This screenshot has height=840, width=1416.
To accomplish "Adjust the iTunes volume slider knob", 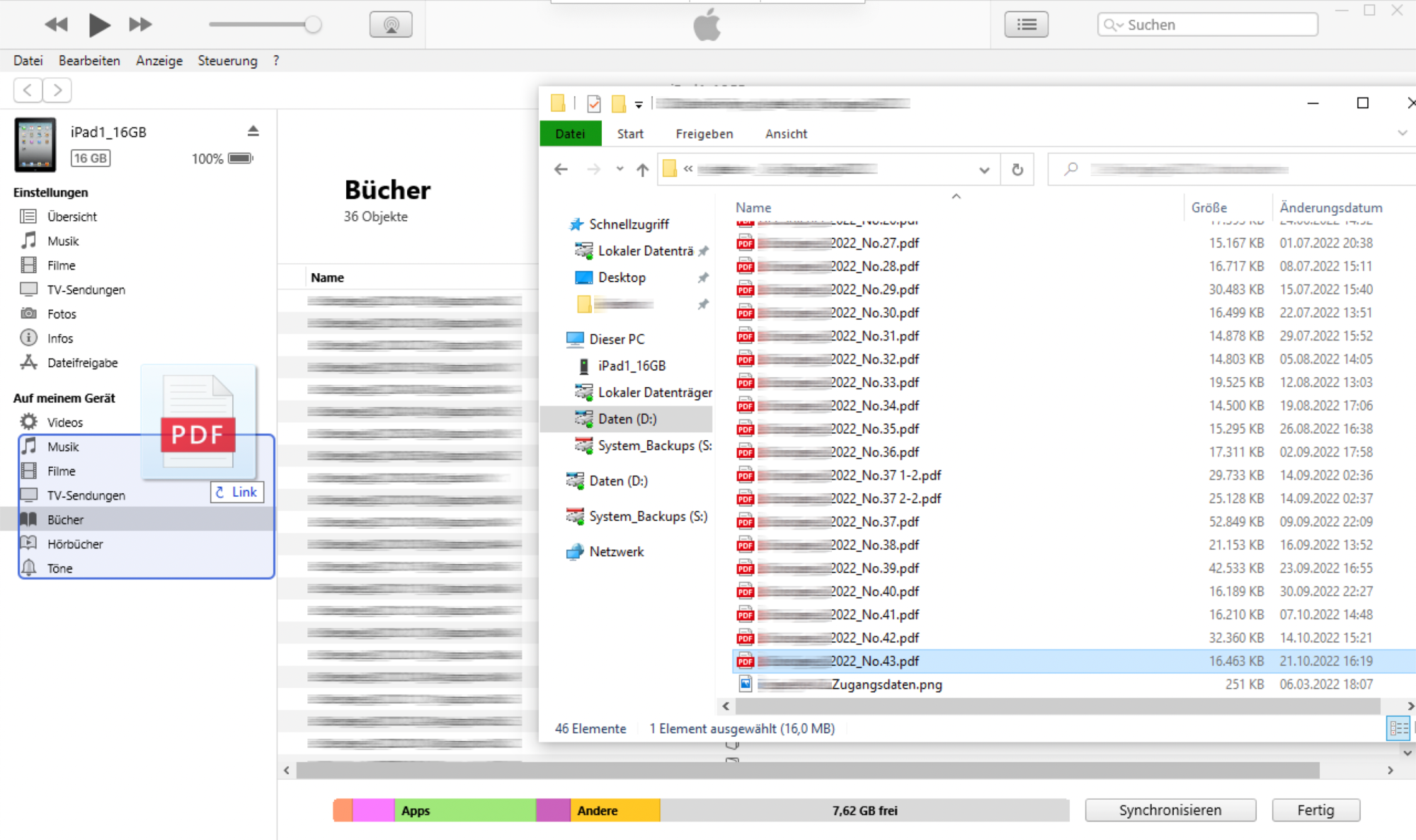I will coord(313,25).
